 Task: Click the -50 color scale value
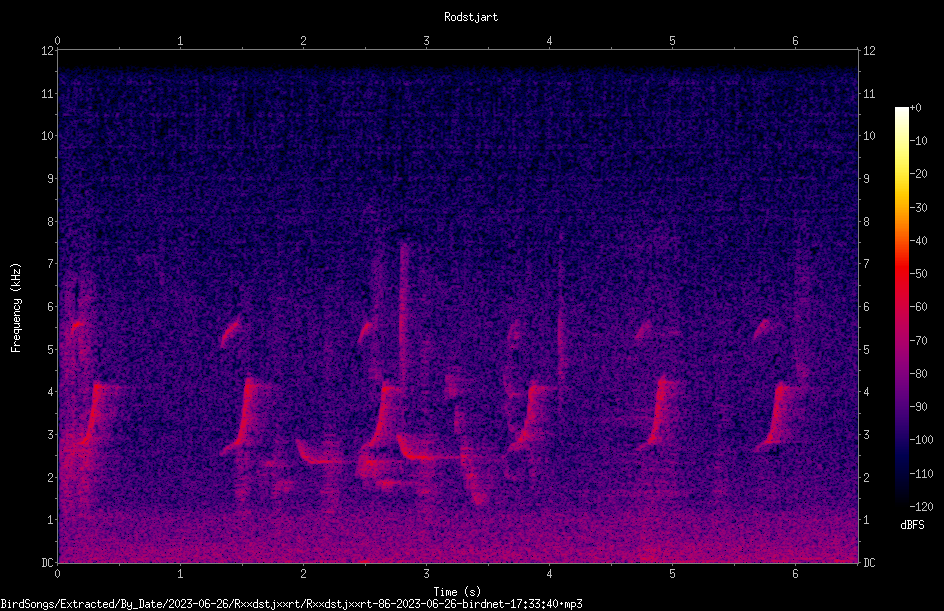coord(919,274)
